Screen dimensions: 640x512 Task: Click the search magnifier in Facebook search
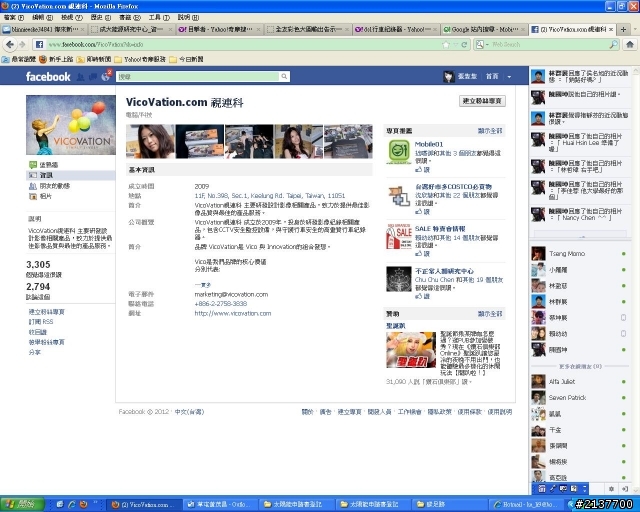(x=284, y=76)
